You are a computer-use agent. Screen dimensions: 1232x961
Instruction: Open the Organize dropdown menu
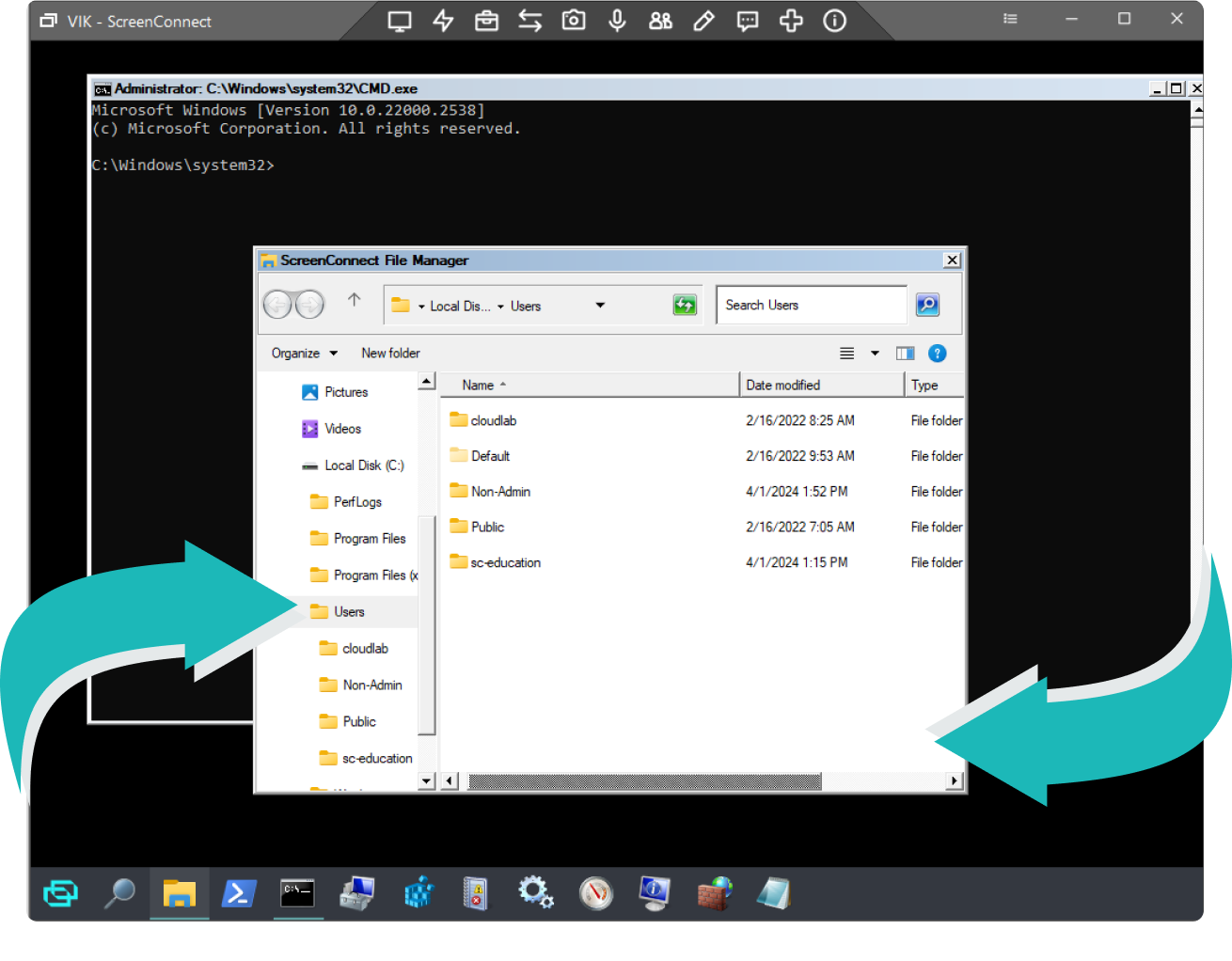(x=304, y=354)
